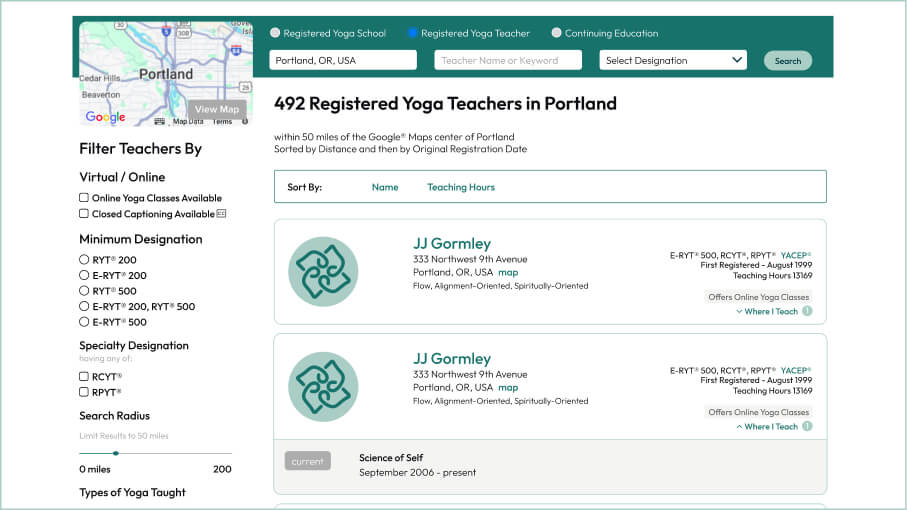Sort results by Teaching Hours
The width and height of the screenshot is (907, 510).
pyautogui.click(x=461, y=187)
